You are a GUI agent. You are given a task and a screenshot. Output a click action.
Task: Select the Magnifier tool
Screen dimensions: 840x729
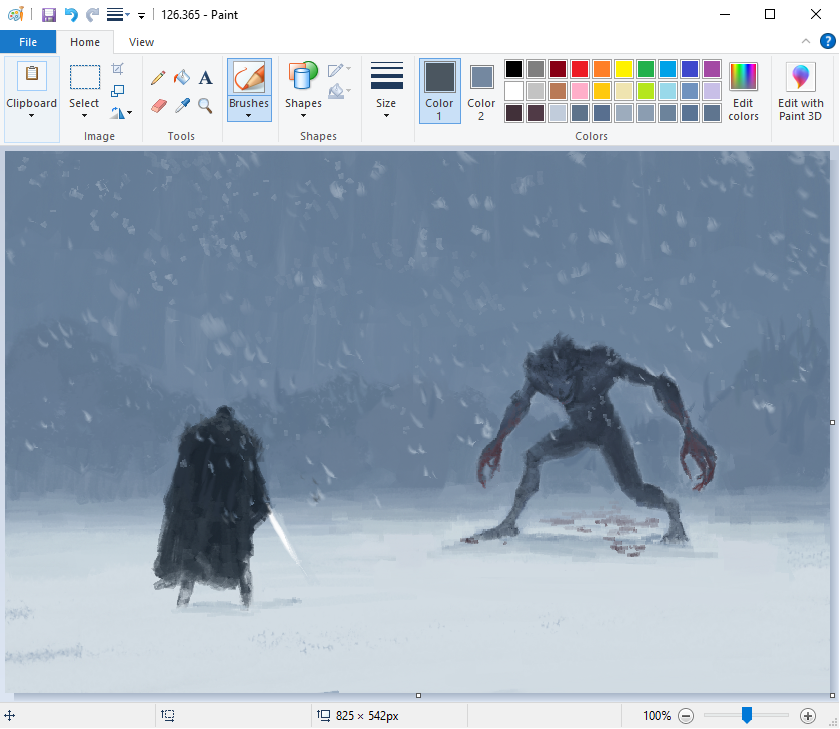pyautogui.click(x=205, y=105)
